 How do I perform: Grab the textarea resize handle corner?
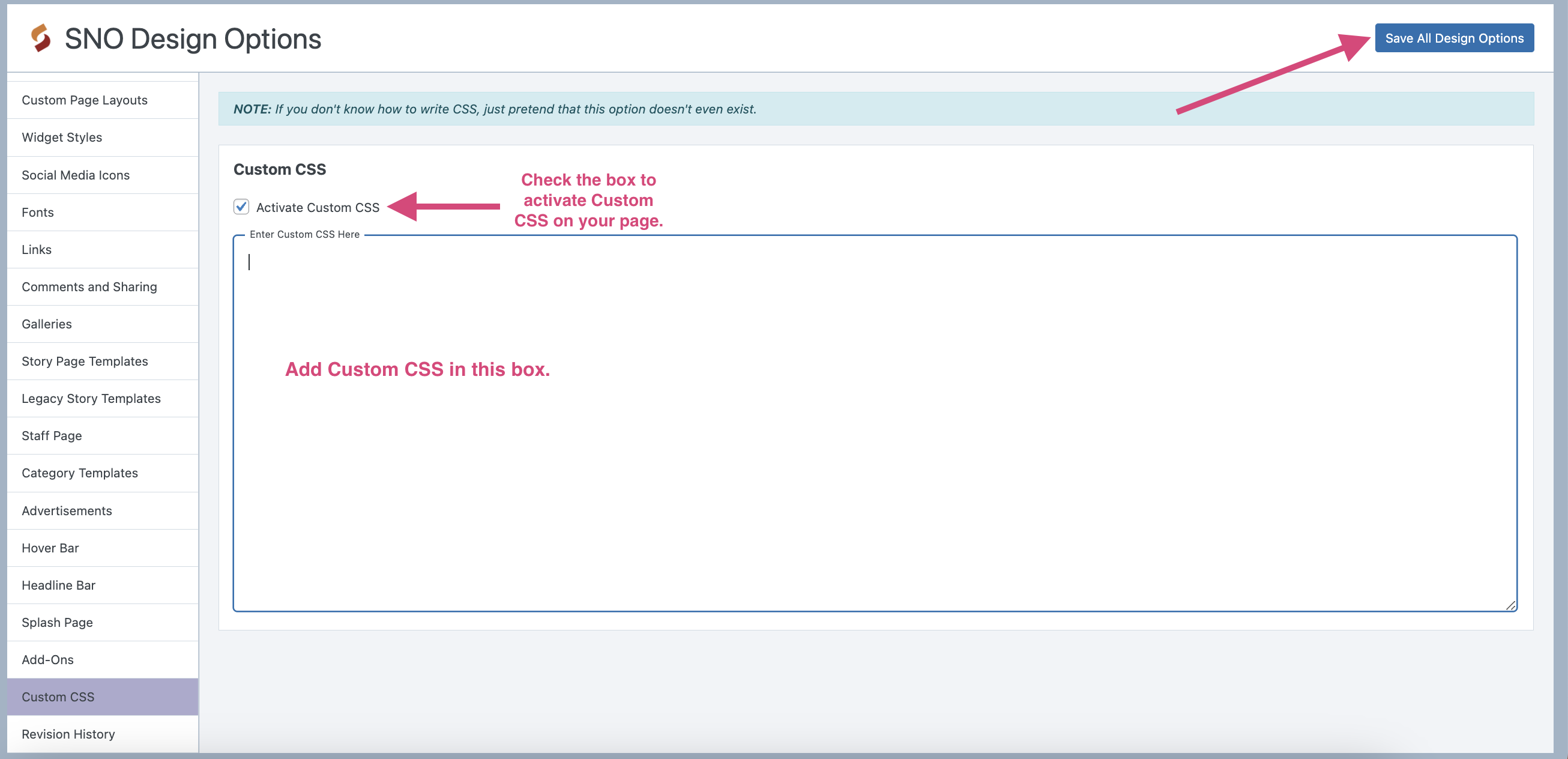[x=1510, y=605]
